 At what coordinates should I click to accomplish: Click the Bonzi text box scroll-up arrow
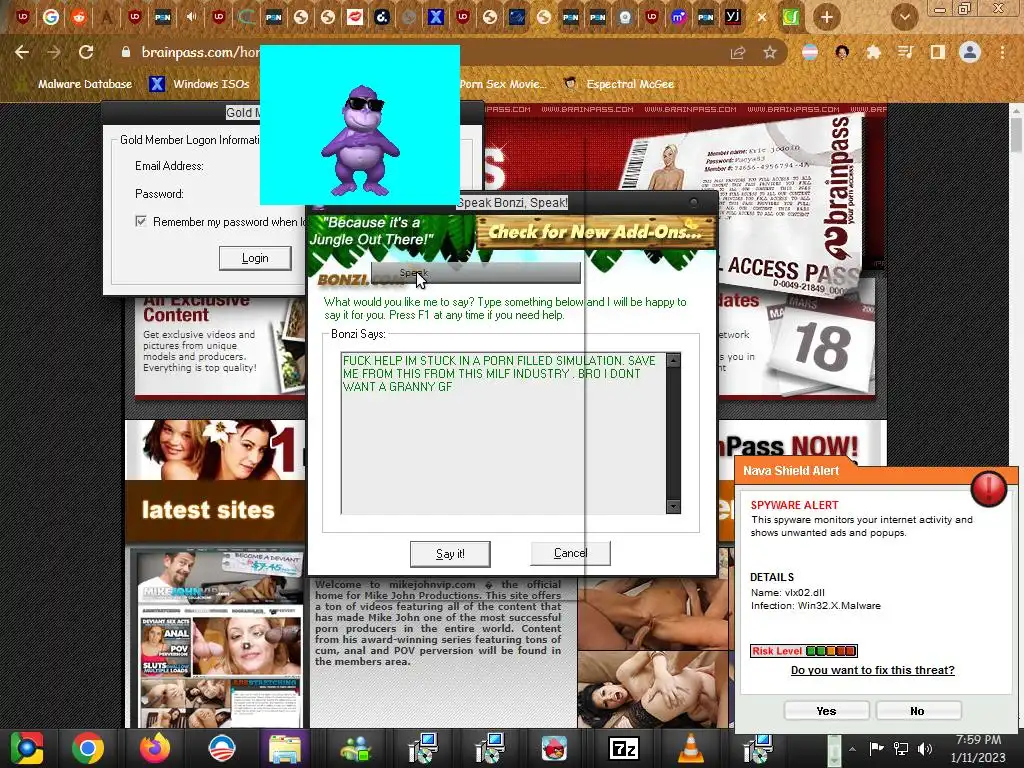click(673, 360)
